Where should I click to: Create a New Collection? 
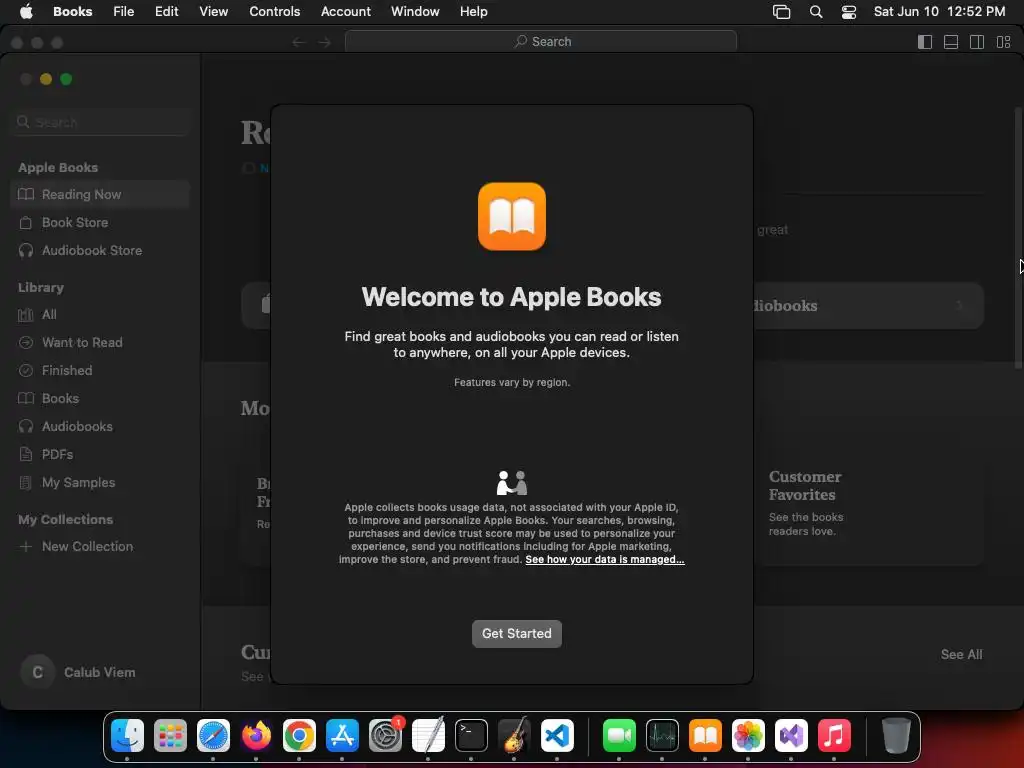(100, 547)
